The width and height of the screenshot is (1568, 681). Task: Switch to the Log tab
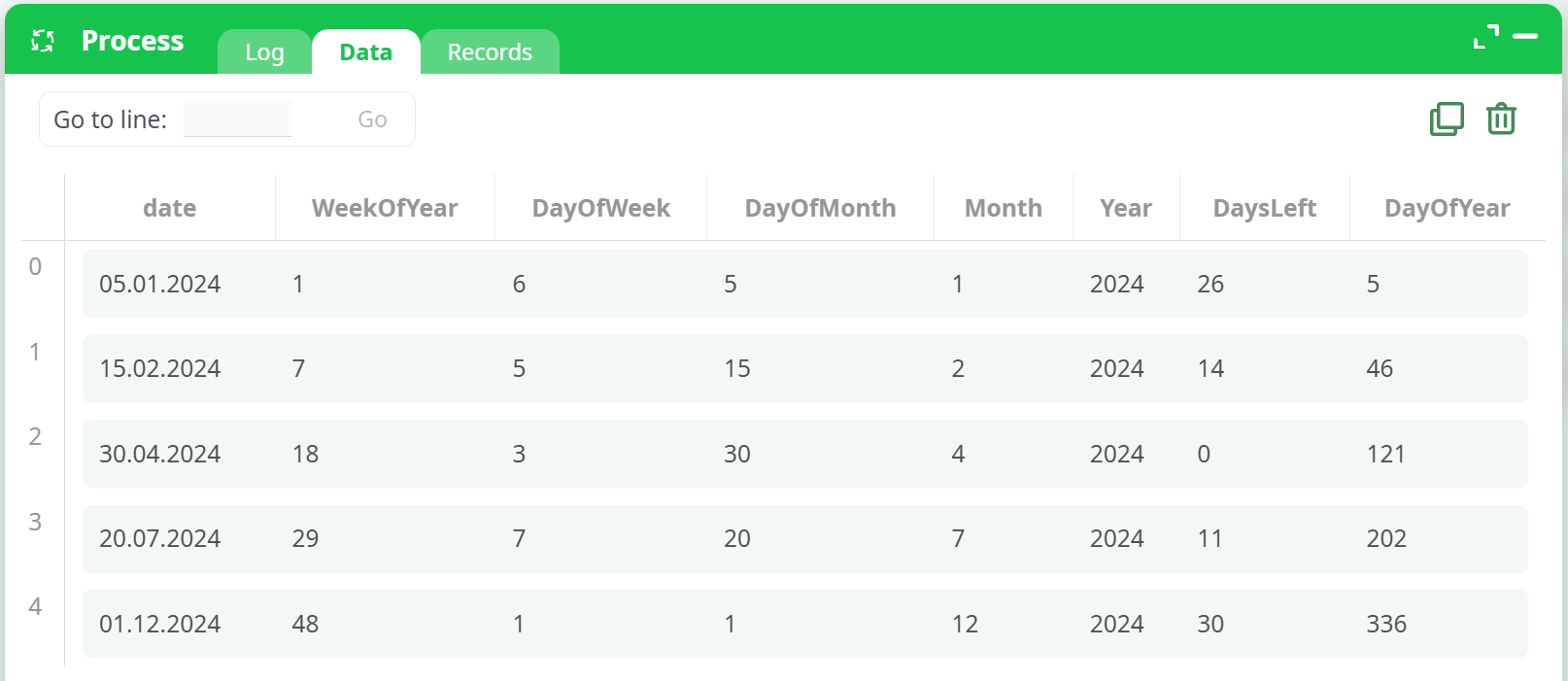coord(264,52)
